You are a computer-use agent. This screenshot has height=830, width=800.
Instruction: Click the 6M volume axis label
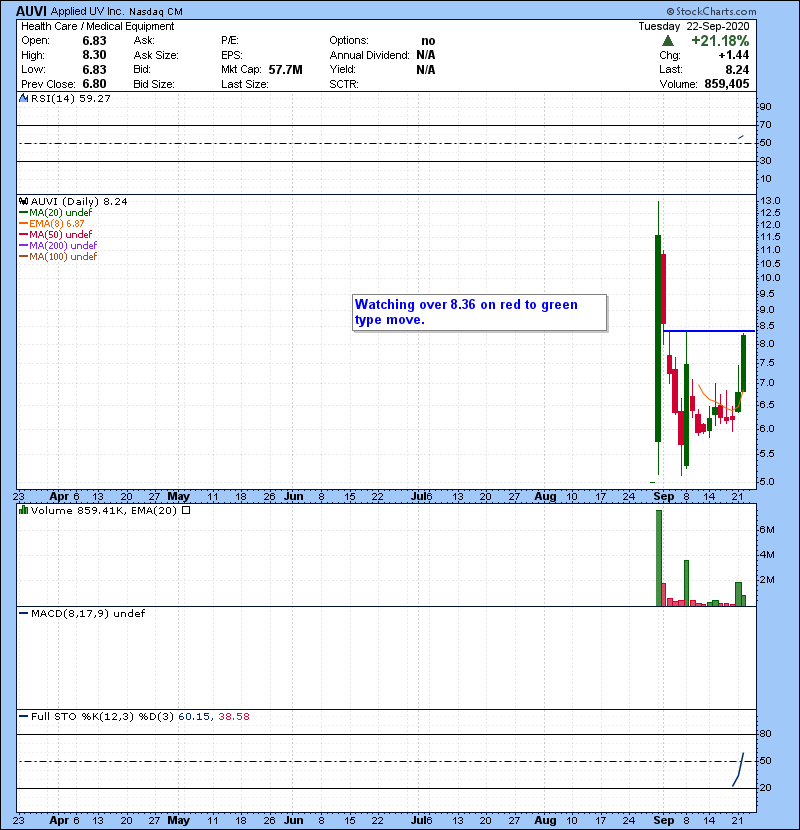(x=767, y=530)
